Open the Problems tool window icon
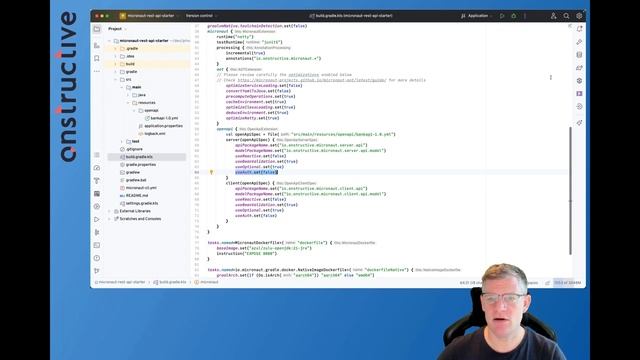 (x=97, y=258)
